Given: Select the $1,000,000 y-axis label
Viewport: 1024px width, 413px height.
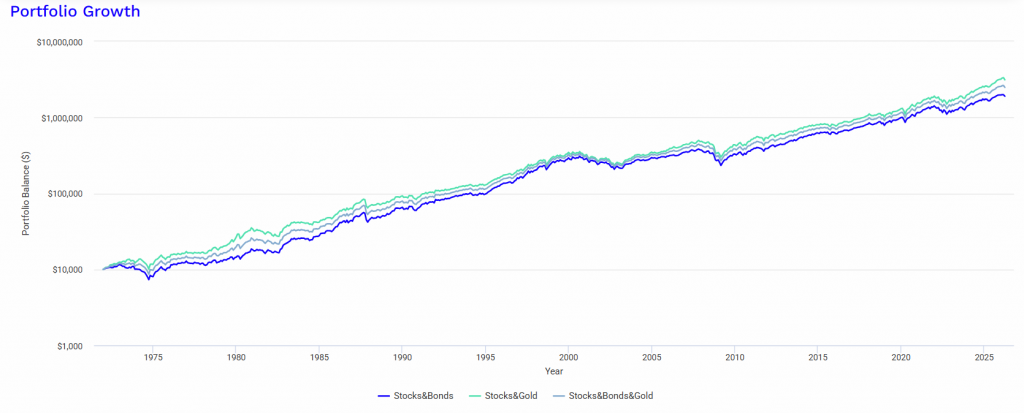Looking at the screenshot, I should (61, 118).
